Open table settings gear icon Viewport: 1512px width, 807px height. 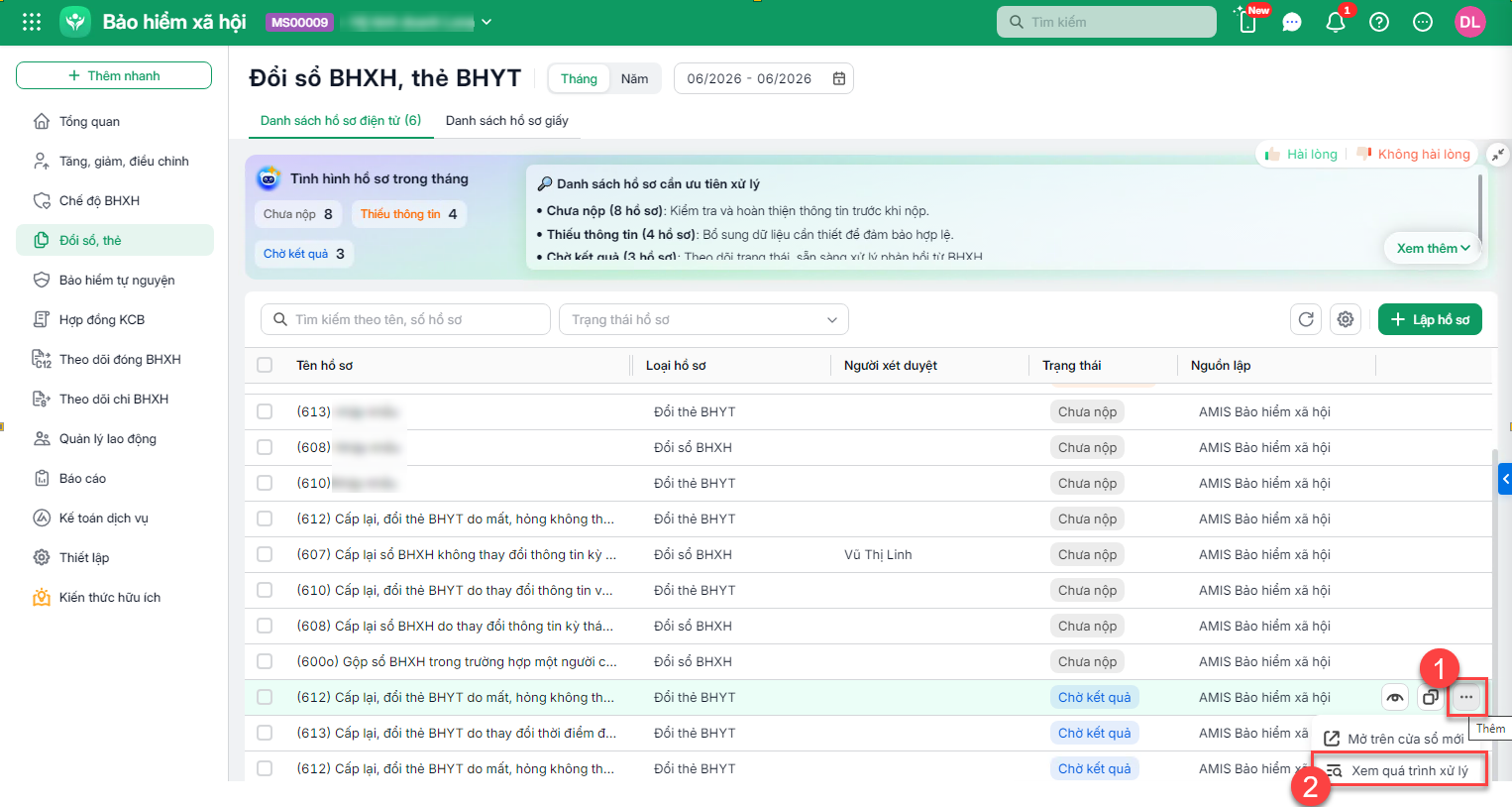(x=1346, y=319)
